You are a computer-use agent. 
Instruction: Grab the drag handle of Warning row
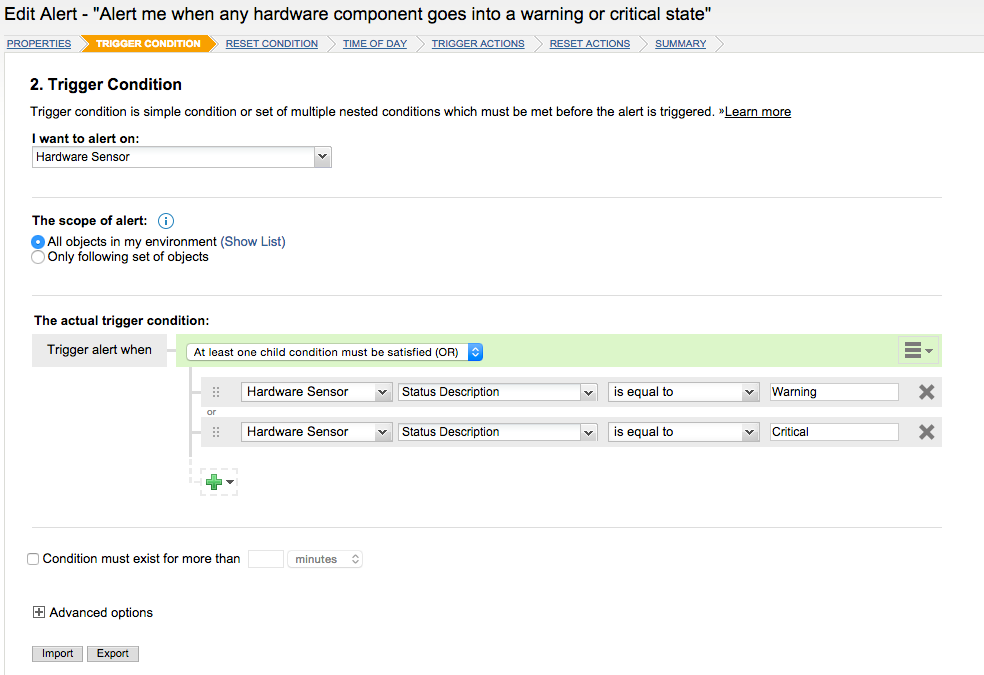[x=216, y=392]
